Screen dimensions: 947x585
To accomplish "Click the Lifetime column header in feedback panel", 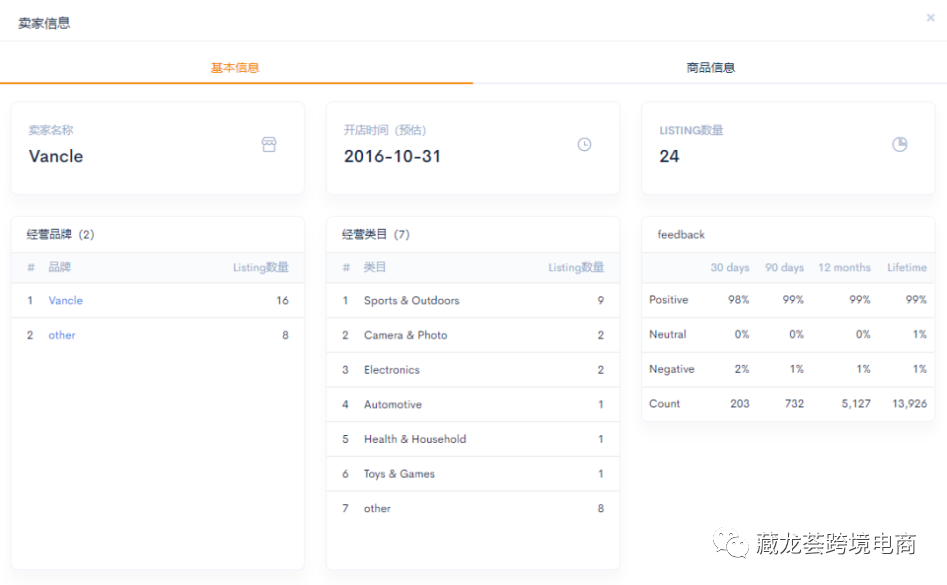I will pos(906,267).
